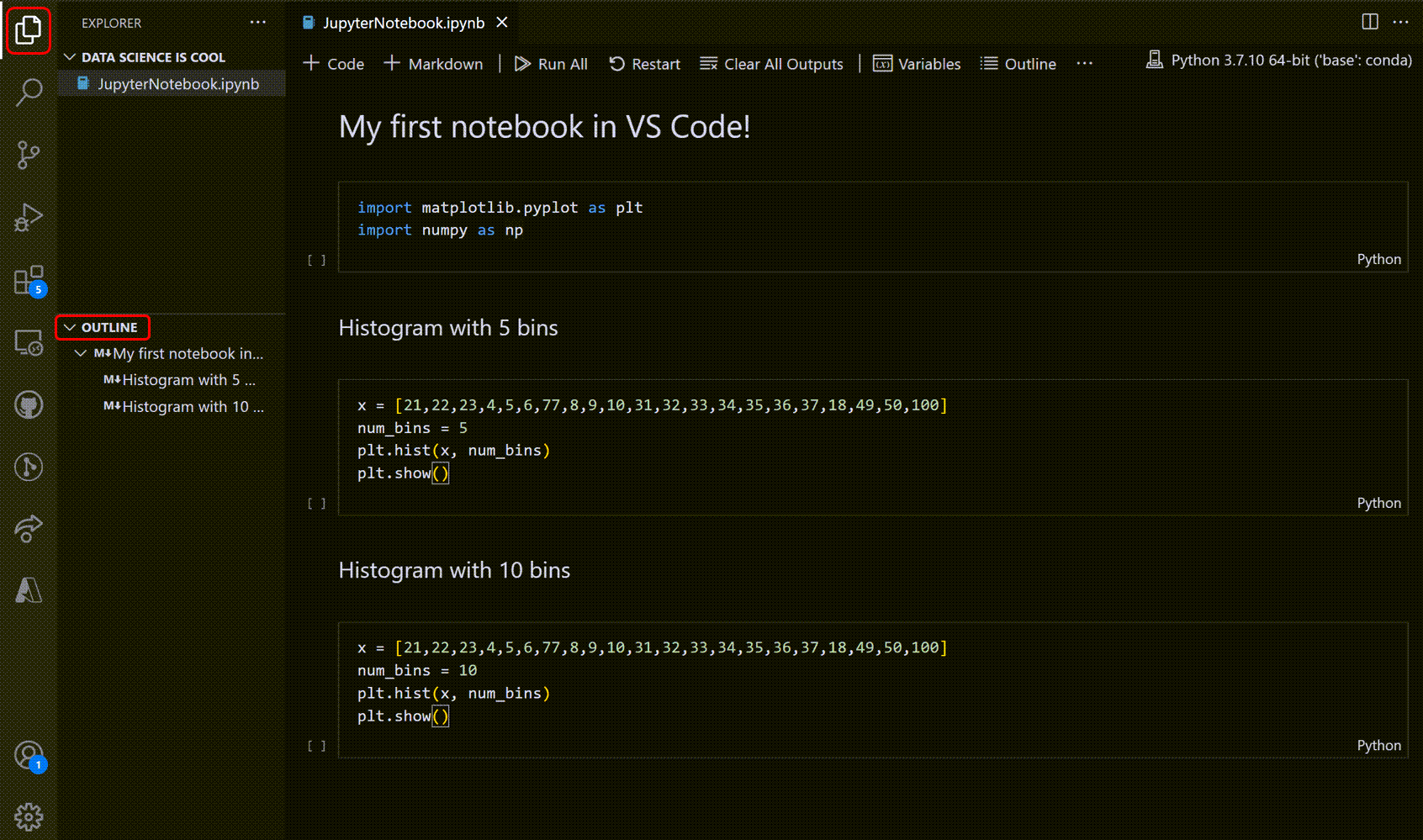Open the Remote Explorer icon

tap(28, 342)
